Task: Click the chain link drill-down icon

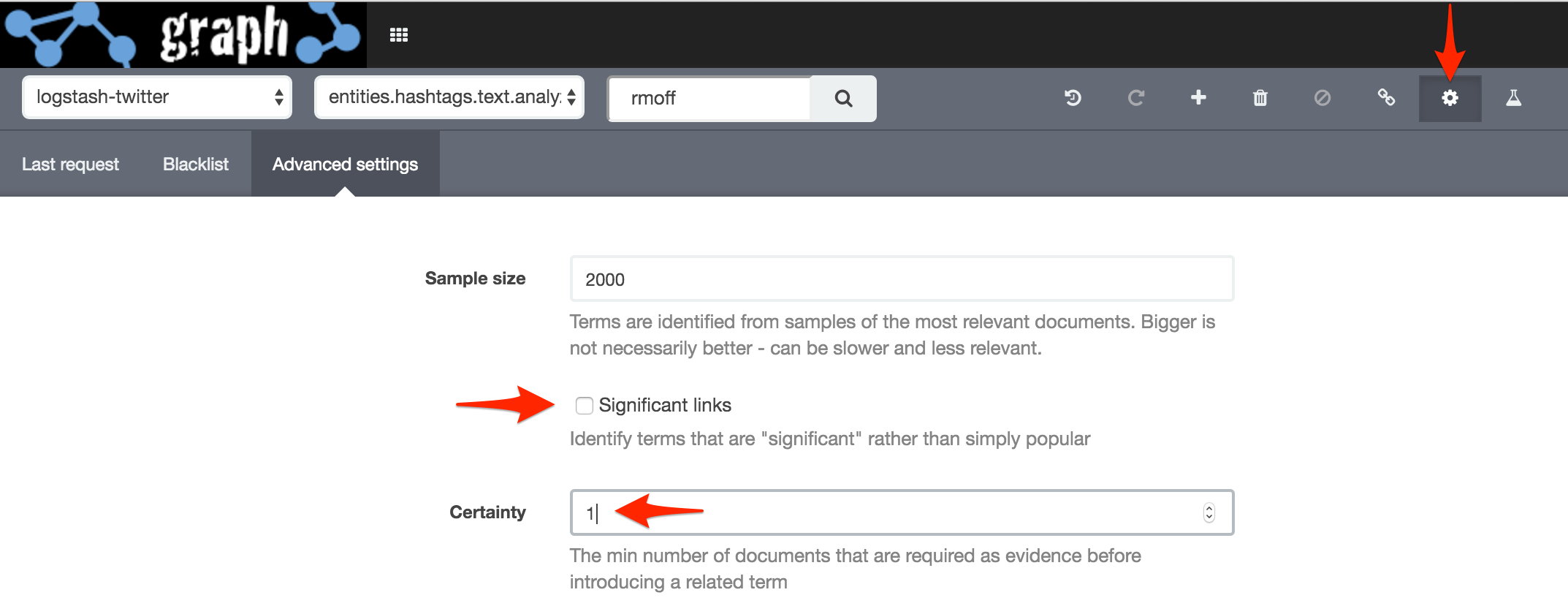Action: 1386,97
